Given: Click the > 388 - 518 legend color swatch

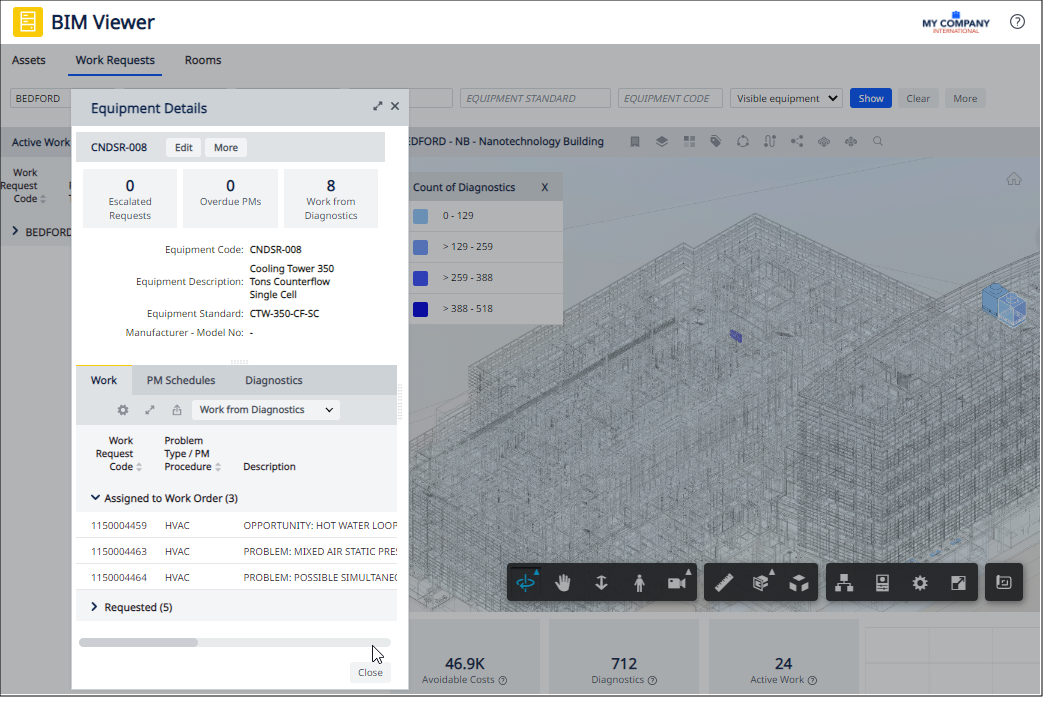Looking at the screenshot, I should (x=421, y=310).
